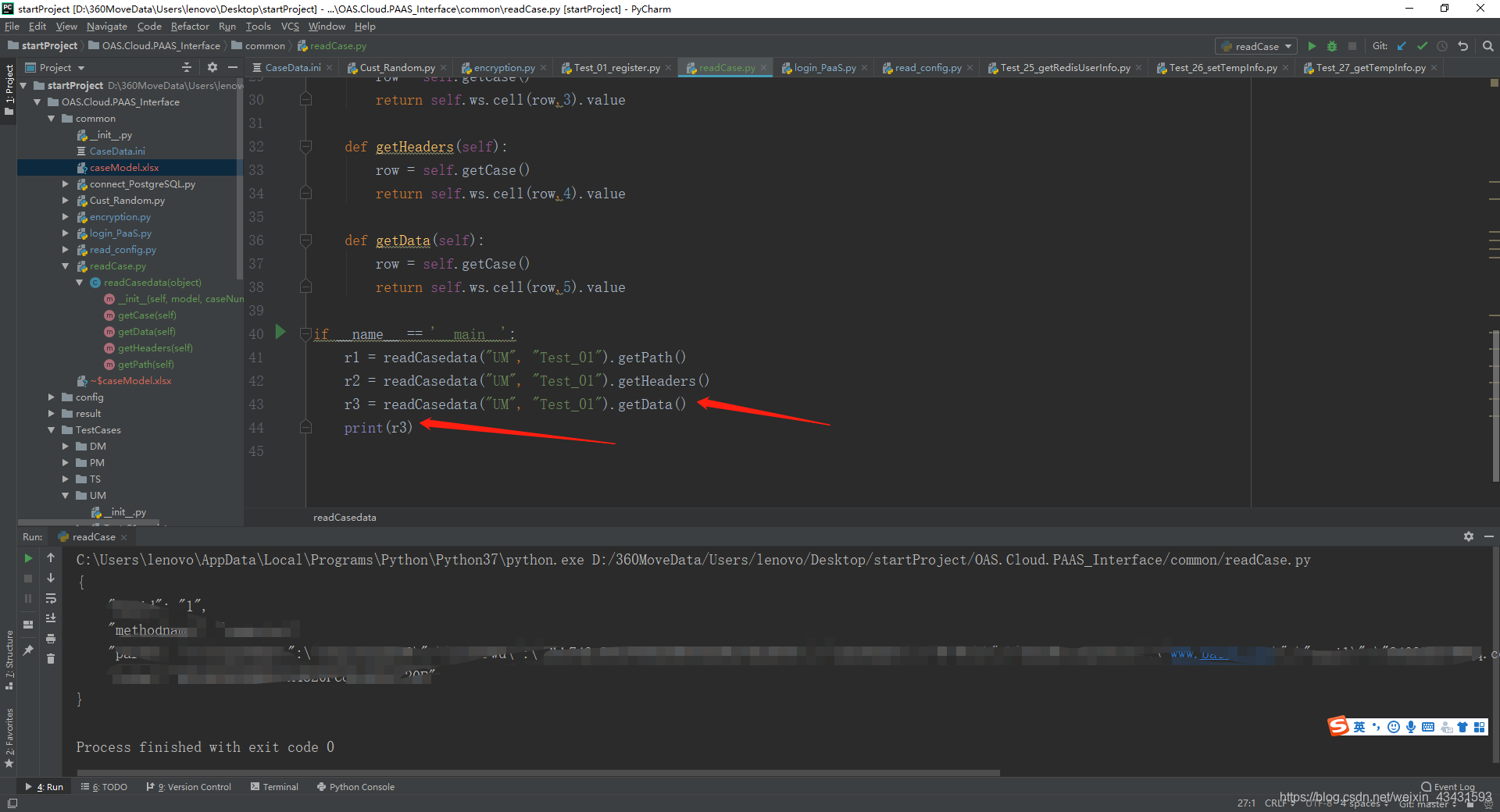Update project via Git blue arrow
Image resolution: width=1500 pixels, height=812 pixels.
coord(1402,47)
